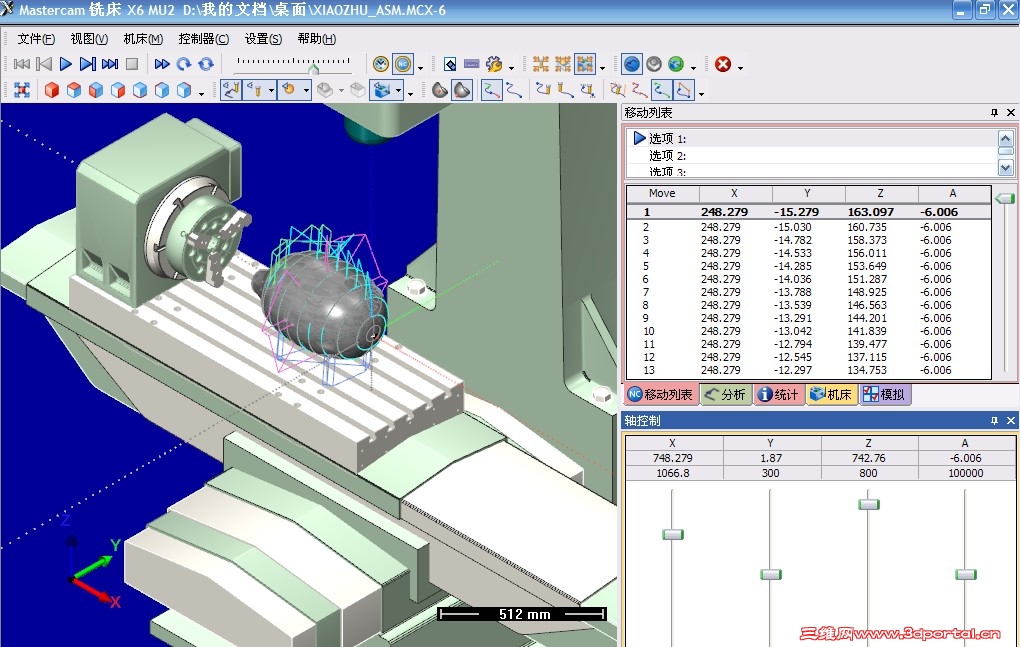Toggle the NC-based run mode icon
The image size is (1020, 647).
coord(403,64)
